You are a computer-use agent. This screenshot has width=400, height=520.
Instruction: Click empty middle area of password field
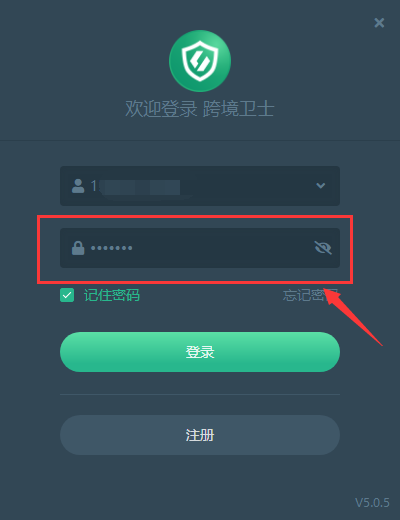pyautogui.click(x=220, y=248)
